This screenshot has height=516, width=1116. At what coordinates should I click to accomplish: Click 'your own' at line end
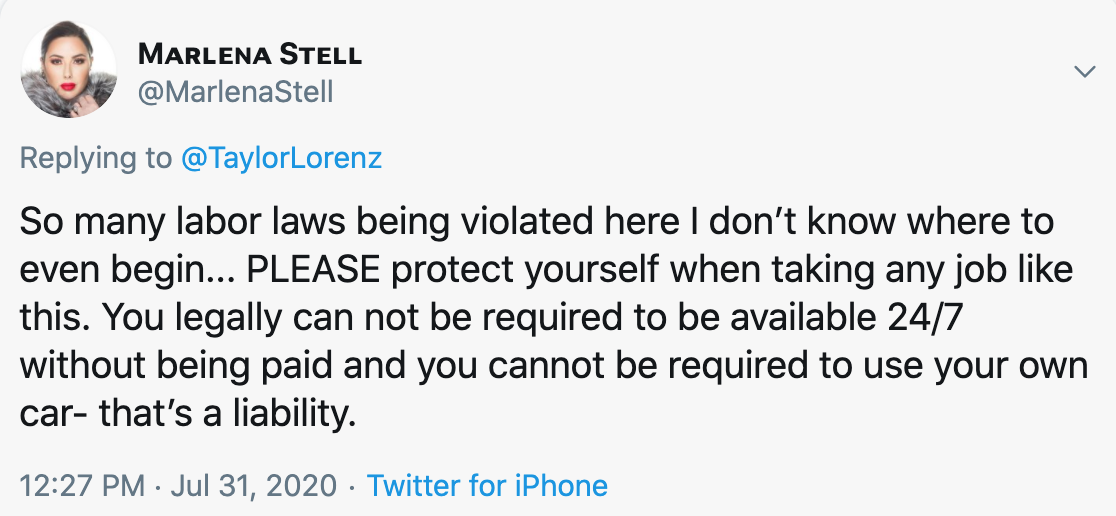[1022, 368]
